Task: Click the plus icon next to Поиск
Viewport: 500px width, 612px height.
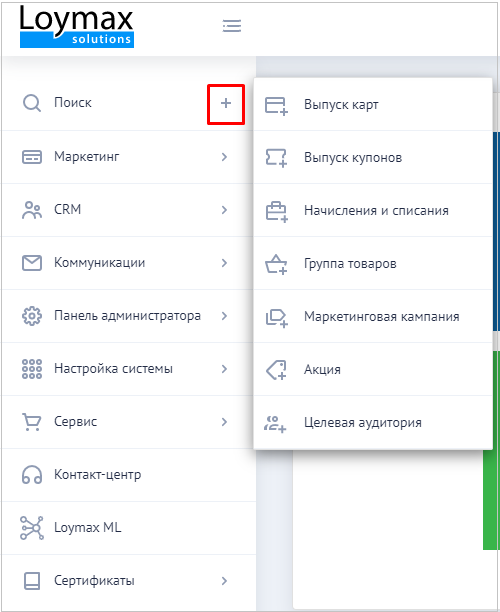Action: pos(226,103)
